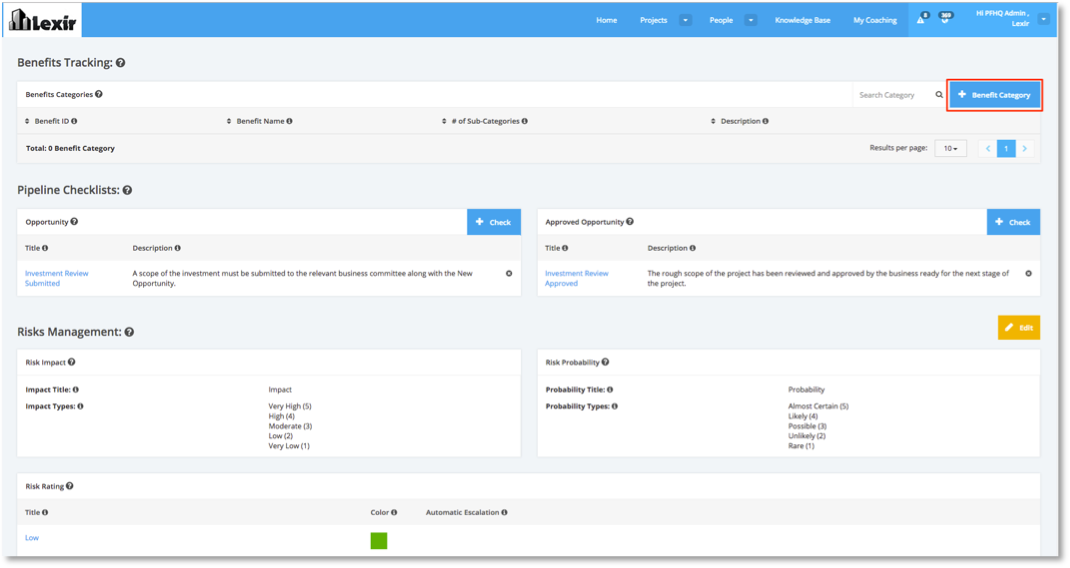Select page 1 in pagination
This screenshot has height=568, width=1070.
(x=1006, y=148)
